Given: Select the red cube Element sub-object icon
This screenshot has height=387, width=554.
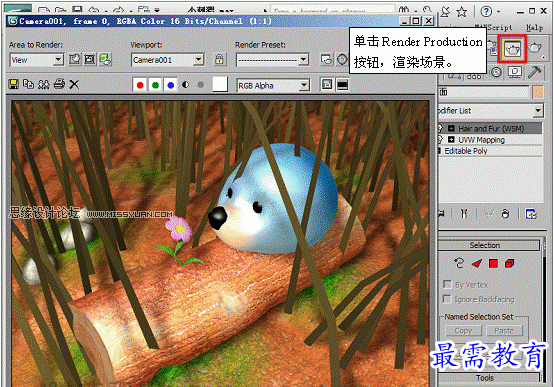Looking at the screenshot, I should point(509,263).
